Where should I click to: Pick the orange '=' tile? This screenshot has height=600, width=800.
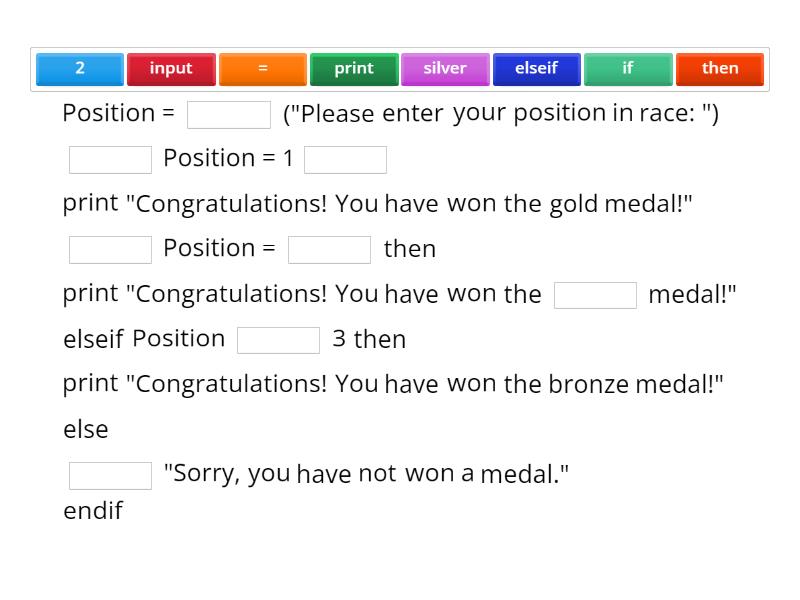pos(263,69)
